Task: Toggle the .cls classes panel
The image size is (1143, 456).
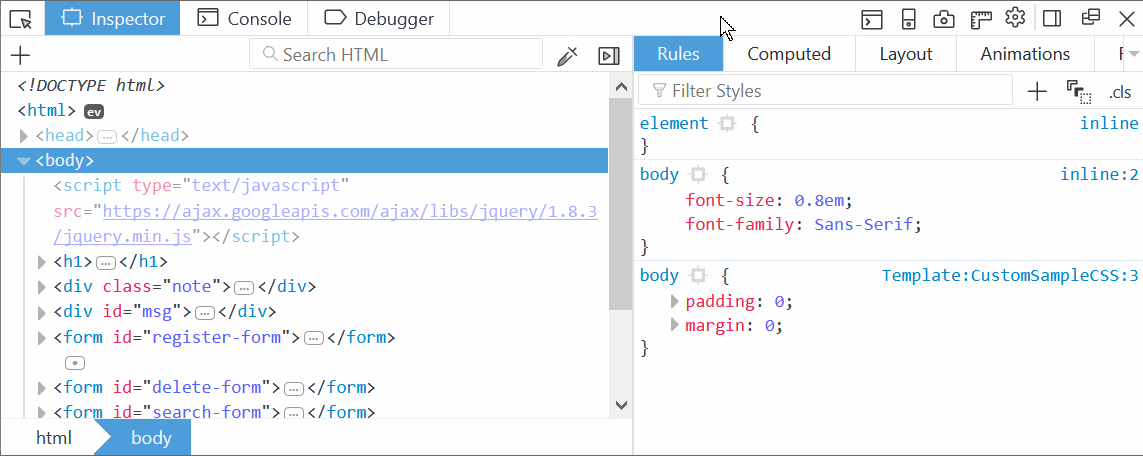Action: pyautogui.click(x=1120, y=93)
